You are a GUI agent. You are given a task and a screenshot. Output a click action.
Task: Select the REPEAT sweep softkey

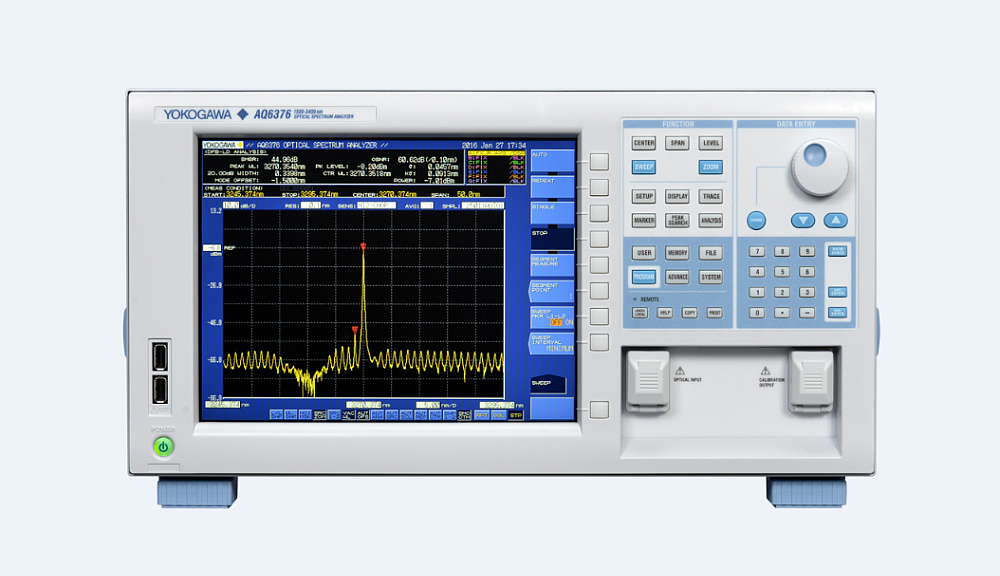click(552, 187)
